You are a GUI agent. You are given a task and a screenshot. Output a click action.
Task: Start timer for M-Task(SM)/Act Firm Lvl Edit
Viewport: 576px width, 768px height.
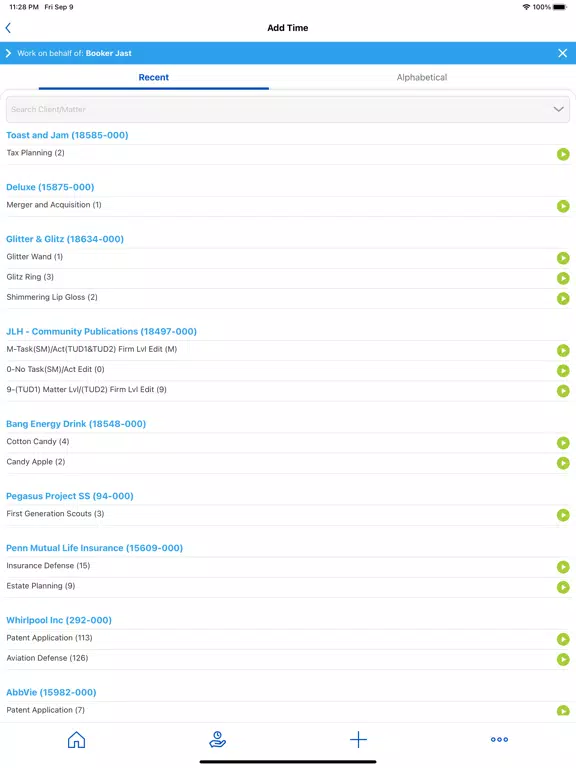point(563,351)
